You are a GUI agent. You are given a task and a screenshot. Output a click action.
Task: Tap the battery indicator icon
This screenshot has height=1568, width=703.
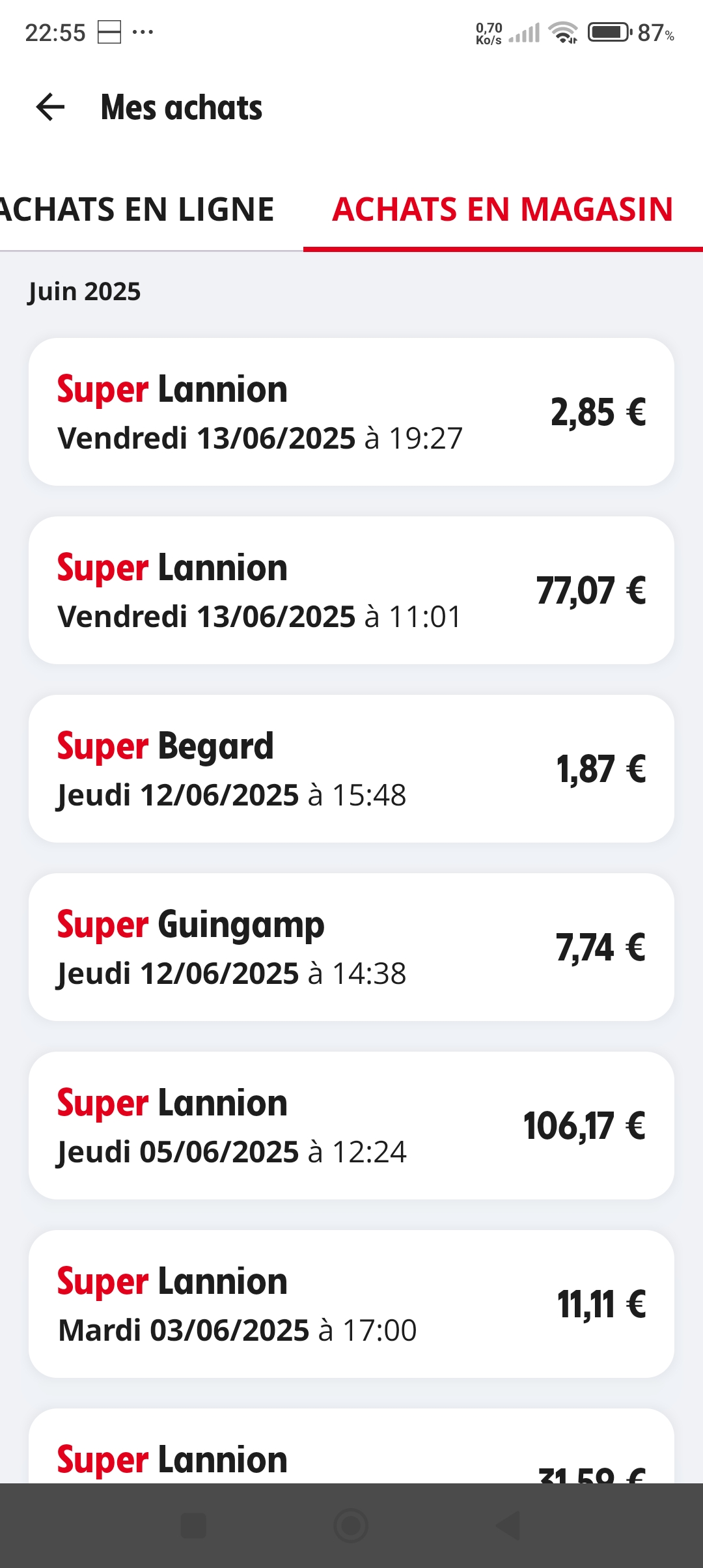click(x=609, y=32)
